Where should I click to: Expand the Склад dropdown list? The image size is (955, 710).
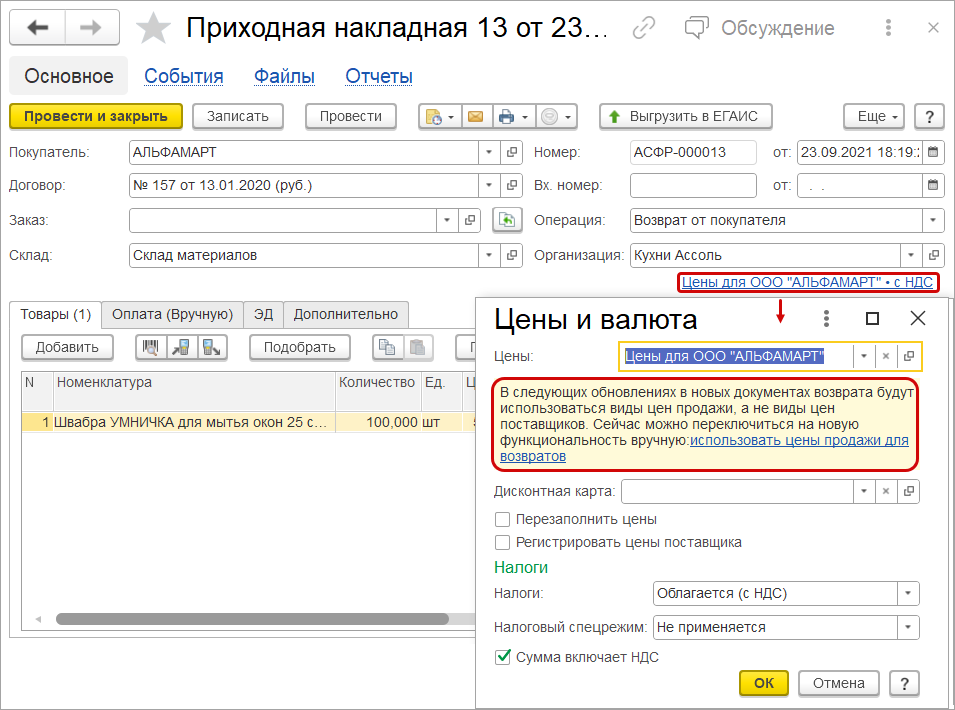coord(489,255)
